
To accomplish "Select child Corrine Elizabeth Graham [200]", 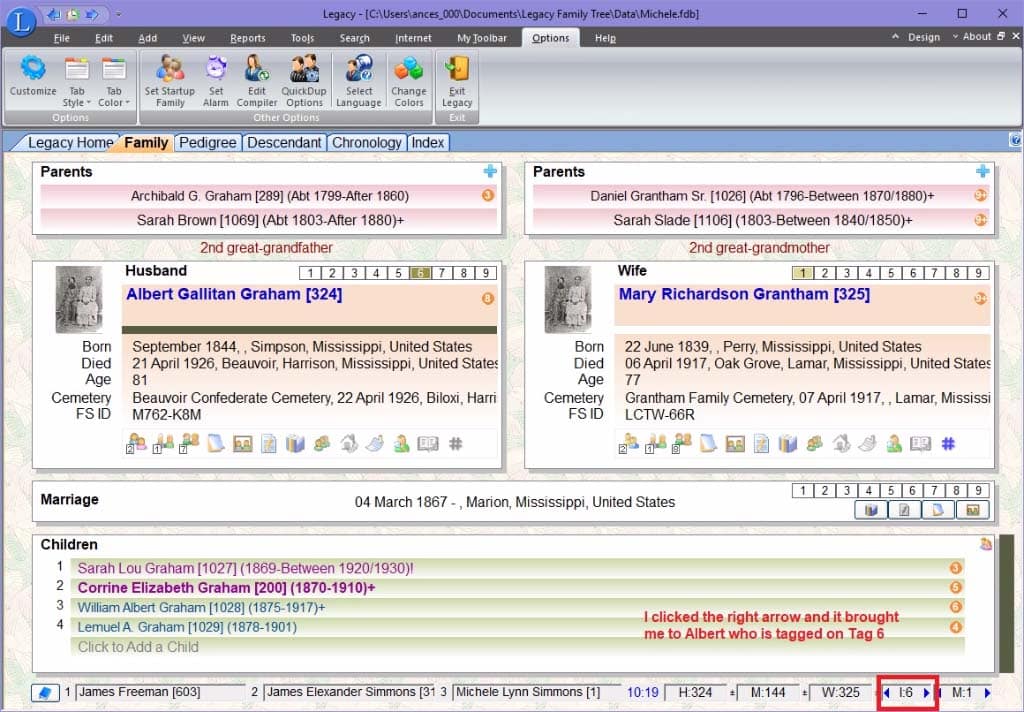I will click(518, 588).
